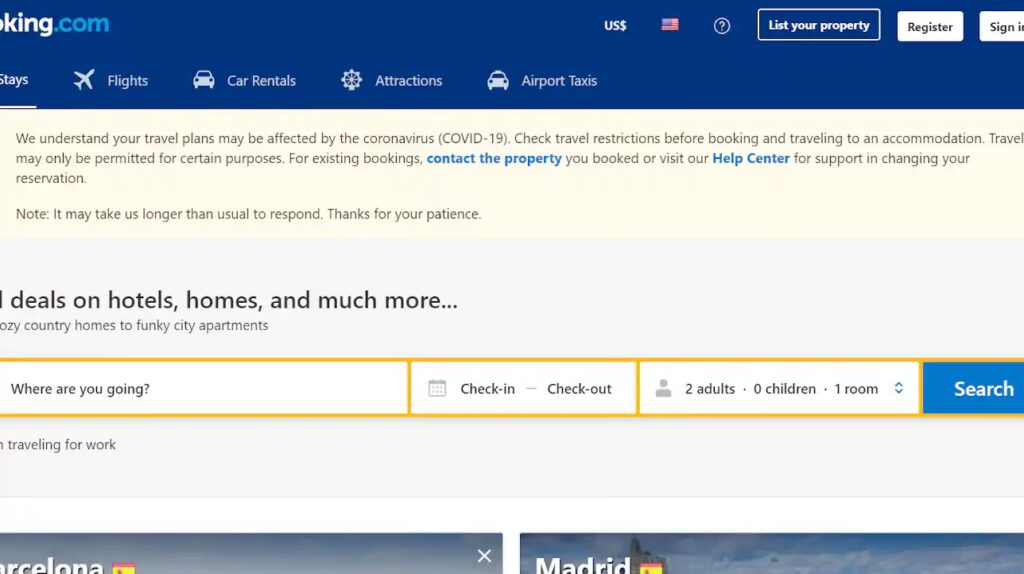
Task: Switch to the Stays tab
Action: (14, 80)
